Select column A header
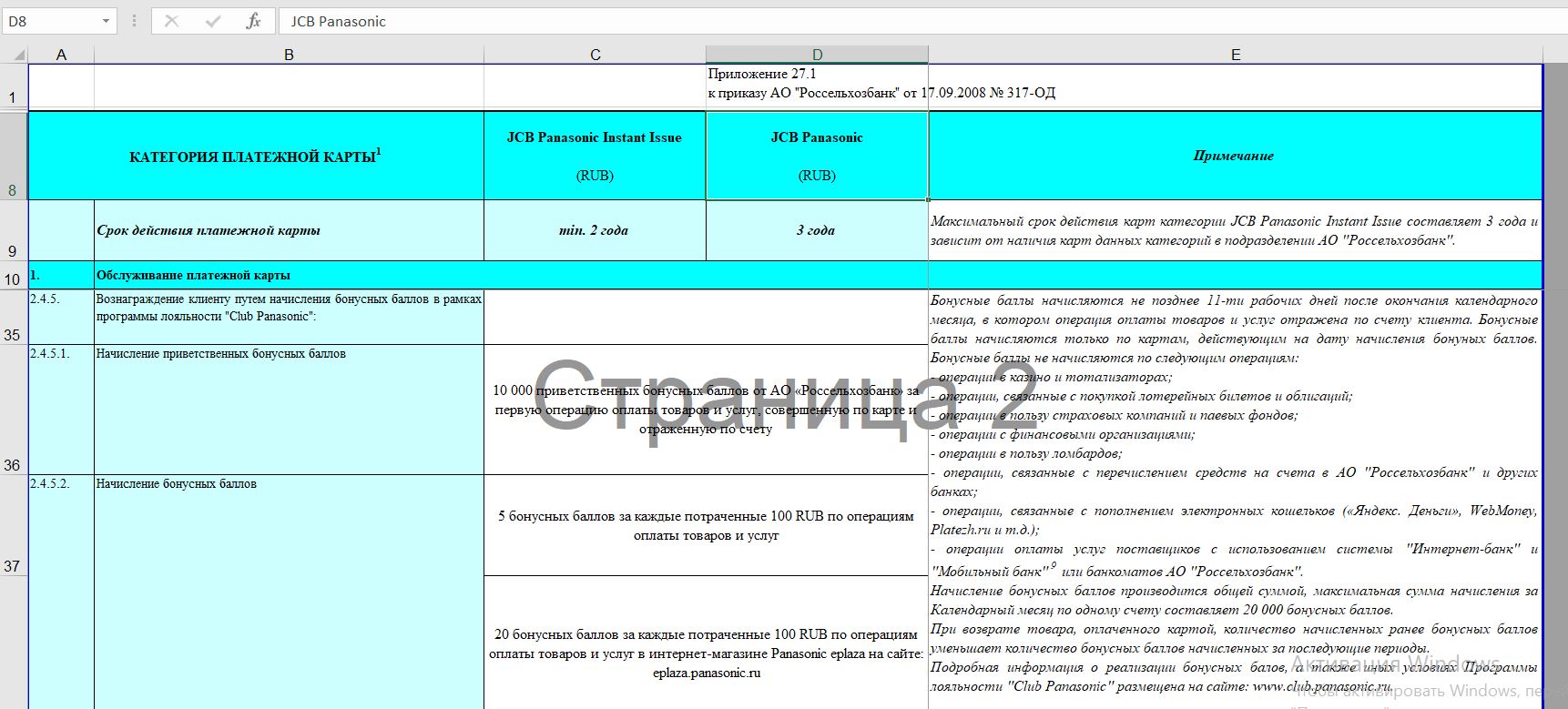Image resolution: width=1568 pixels, height=709 pixels. click(x=61, y=55)
